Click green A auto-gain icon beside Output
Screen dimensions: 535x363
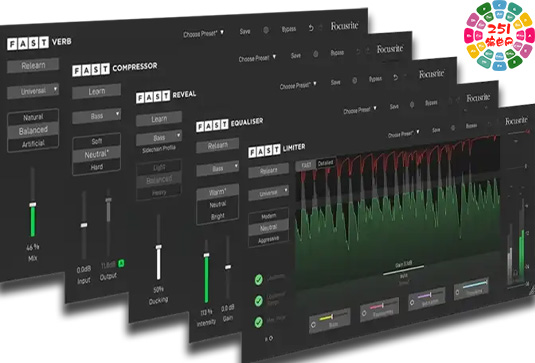click(121, 263)
